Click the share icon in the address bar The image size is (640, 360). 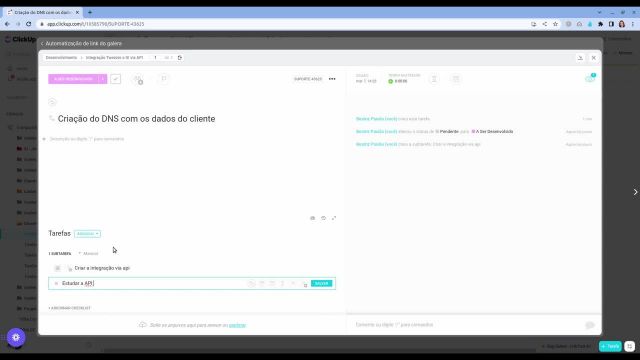point(544,24)
